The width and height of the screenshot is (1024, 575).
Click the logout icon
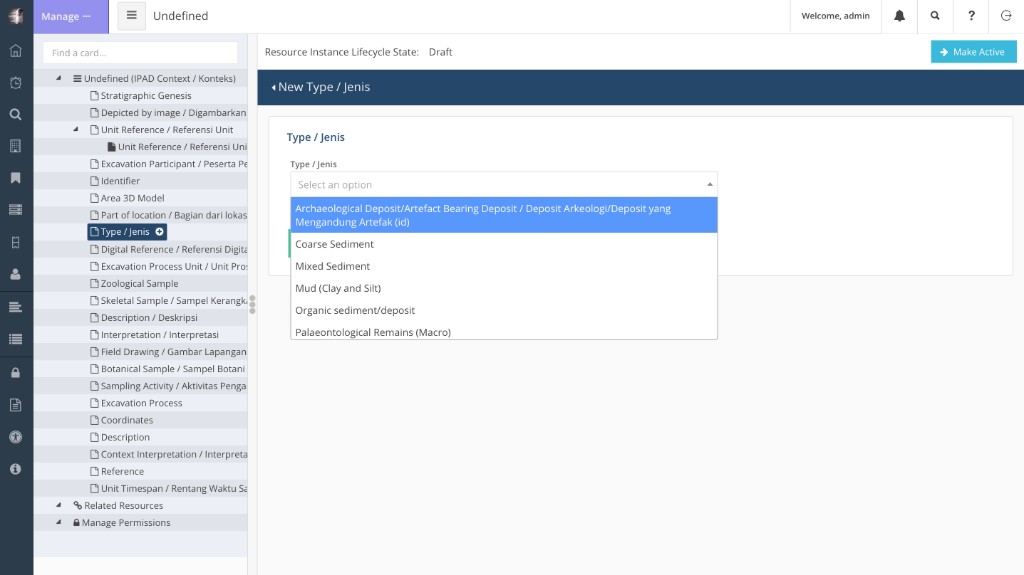pyautogui.click(x=1006, y=16)
